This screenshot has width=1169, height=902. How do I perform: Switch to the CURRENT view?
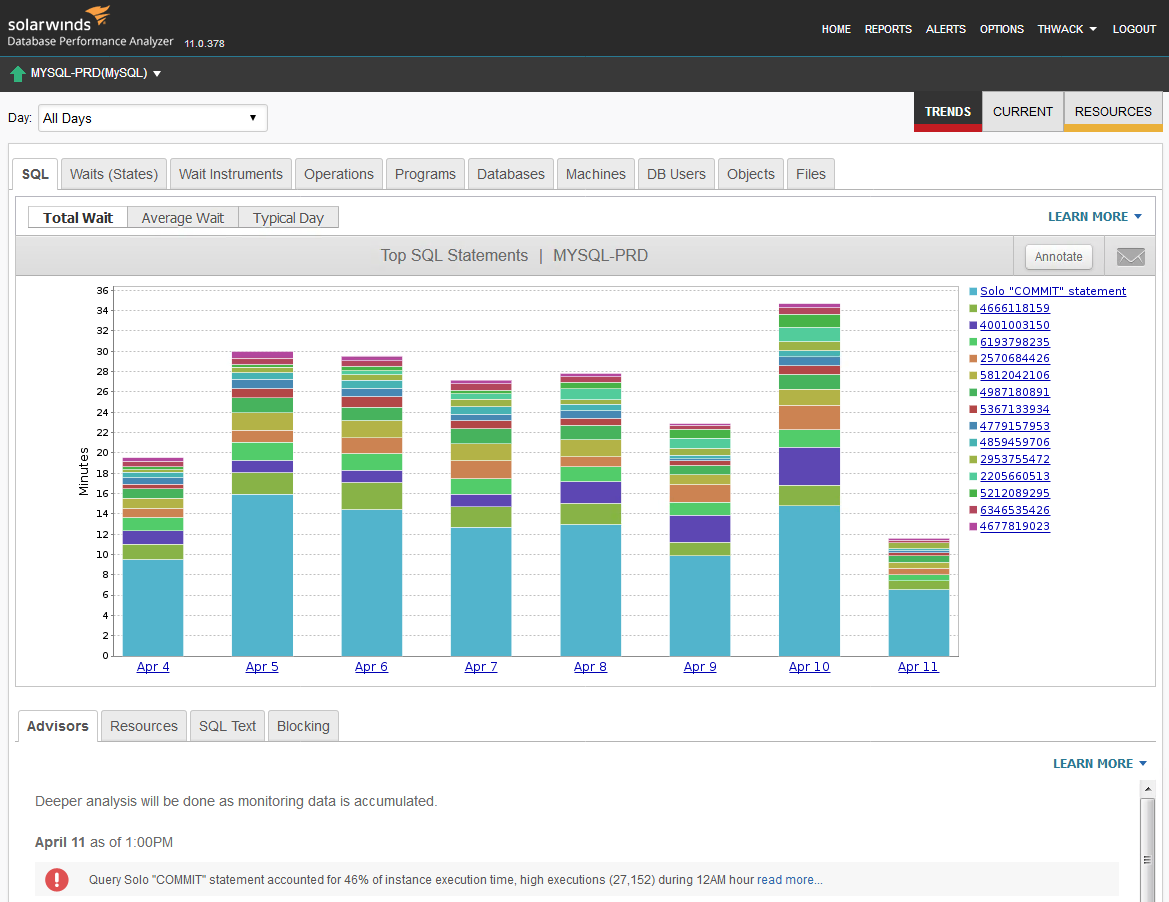point(1023,112)
